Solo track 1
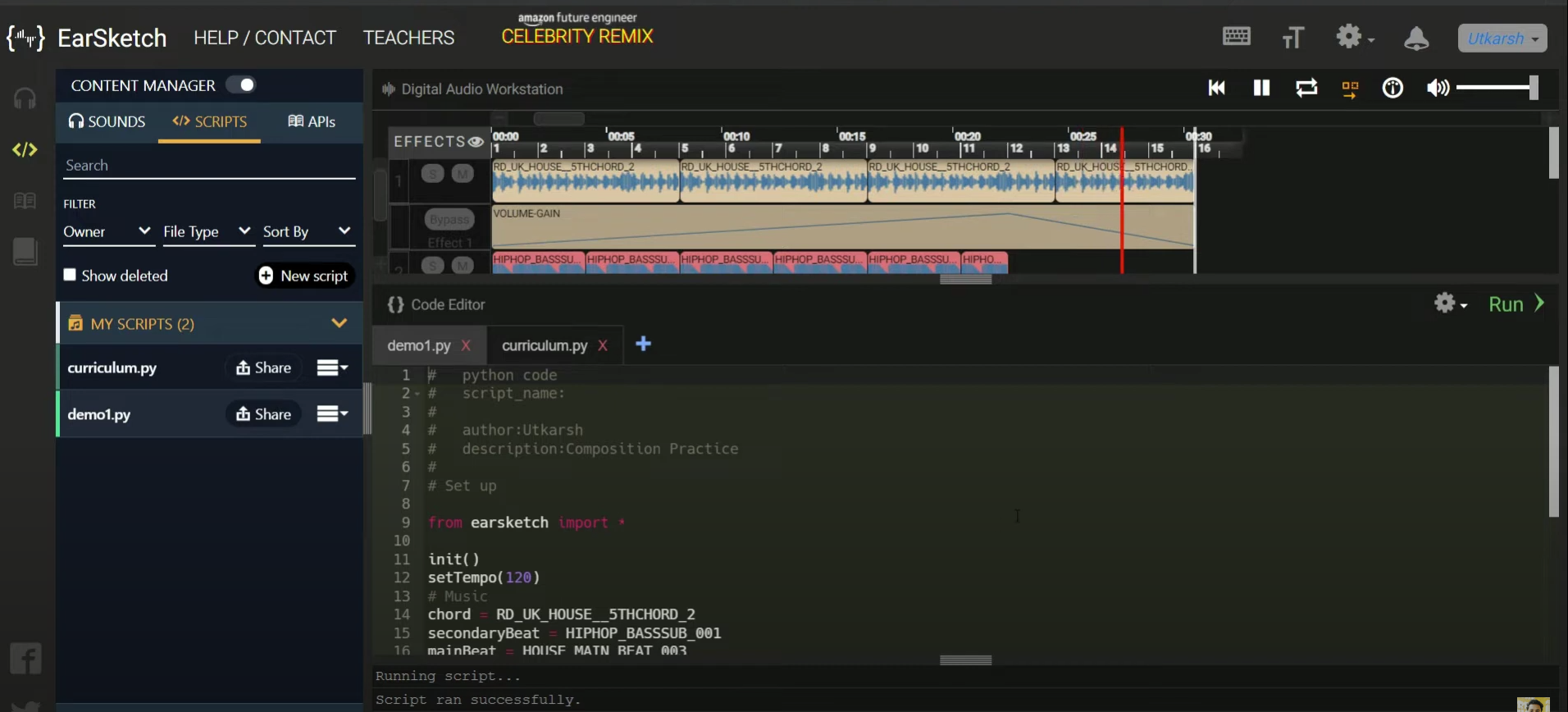Viewport: 1568px width, 712px height. click(x=433, y=173)
